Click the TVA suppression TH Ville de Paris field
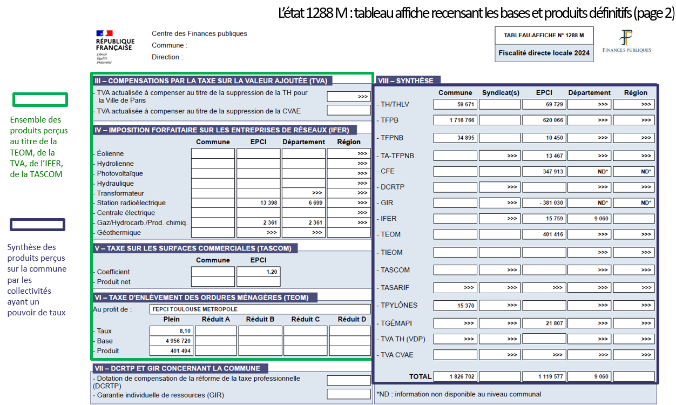This screenshot has width=676, height=405. (x=348, y=97)
